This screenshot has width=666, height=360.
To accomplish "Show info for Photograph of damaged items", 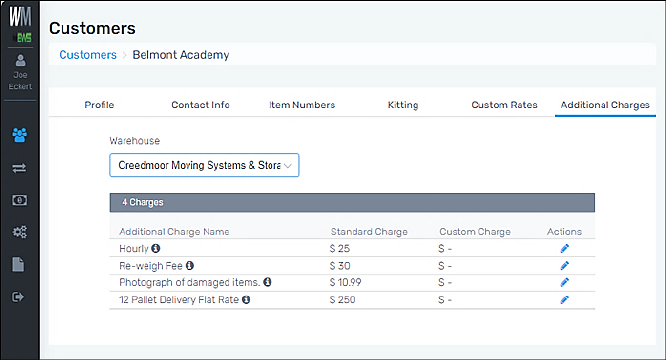I will pos(267,282).
